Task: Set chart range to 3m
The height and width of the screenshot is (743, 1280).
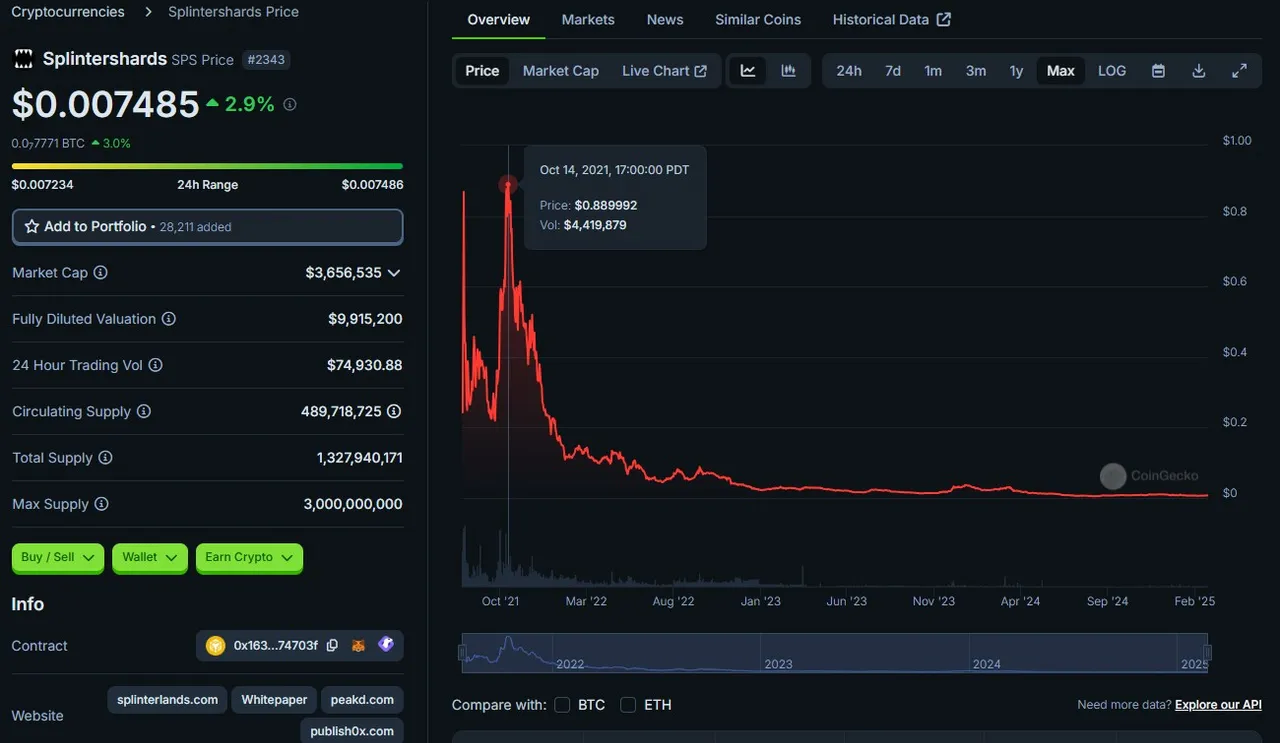Action: click(x=976, y=71)
